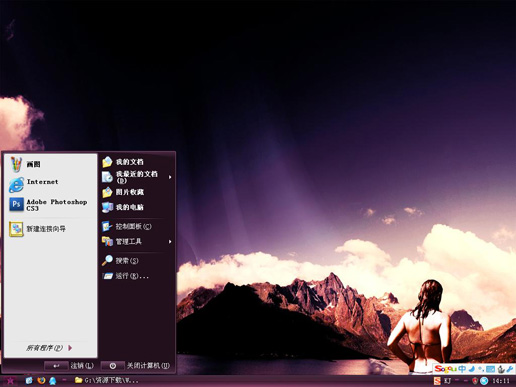Click the red shield tray icon
The width and height of the screenshot is (516, 387).
click(x=475, y=381)
